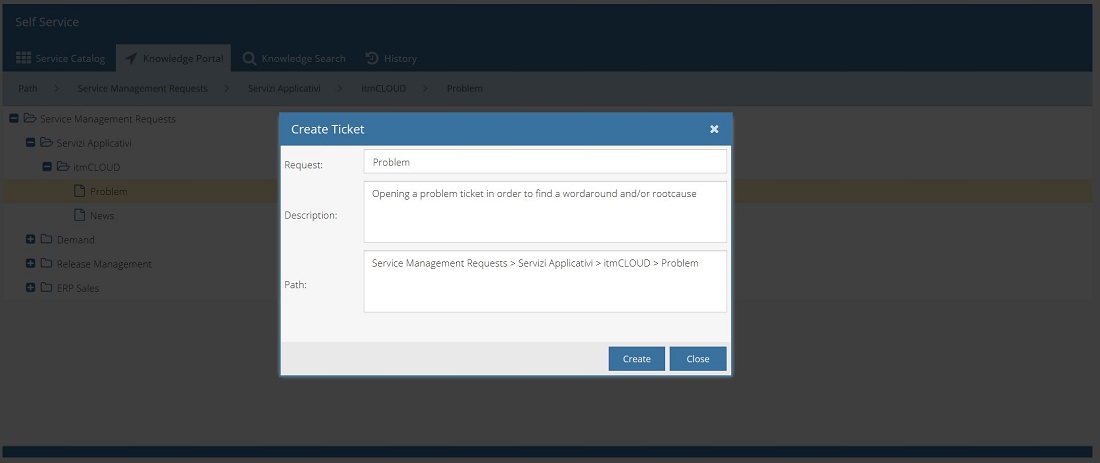Collapse the itmCLOUD tree node
1100x463 pixels.
(47, 167)
